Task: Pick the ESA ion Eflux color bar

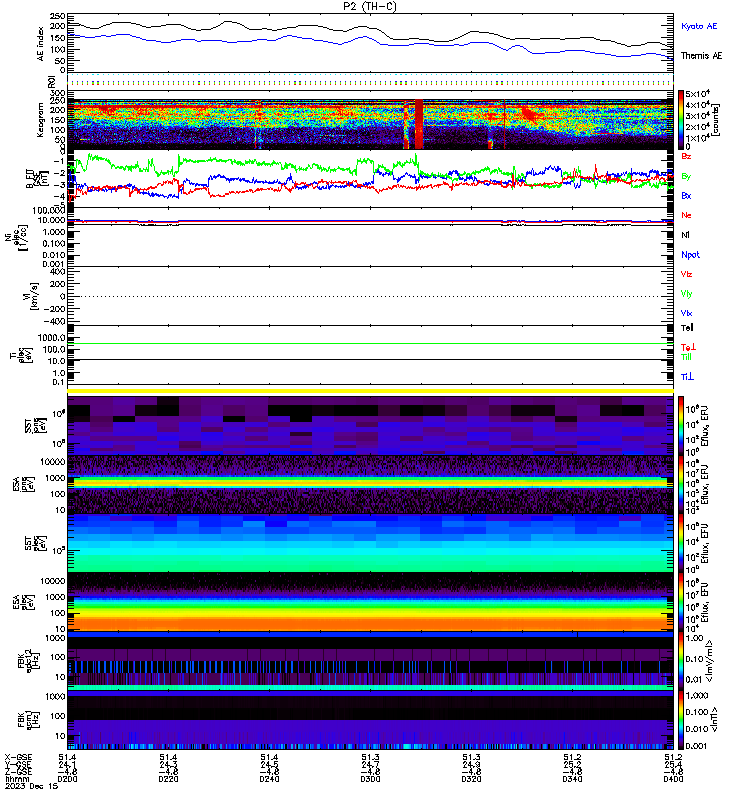Action: 681,485
